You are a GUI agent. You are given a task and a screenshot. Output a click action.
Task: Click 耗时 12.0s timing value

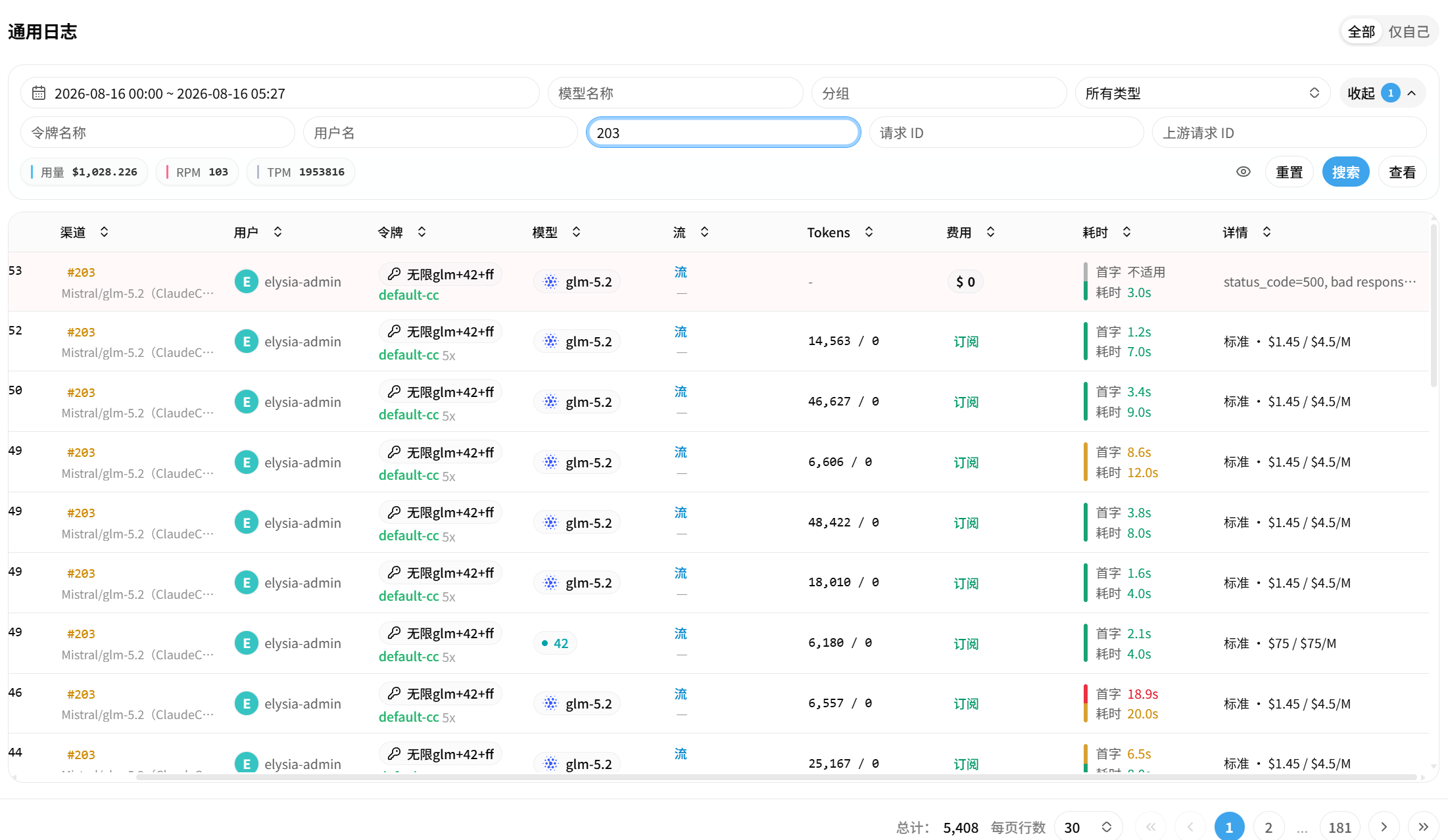[1126, 473]
